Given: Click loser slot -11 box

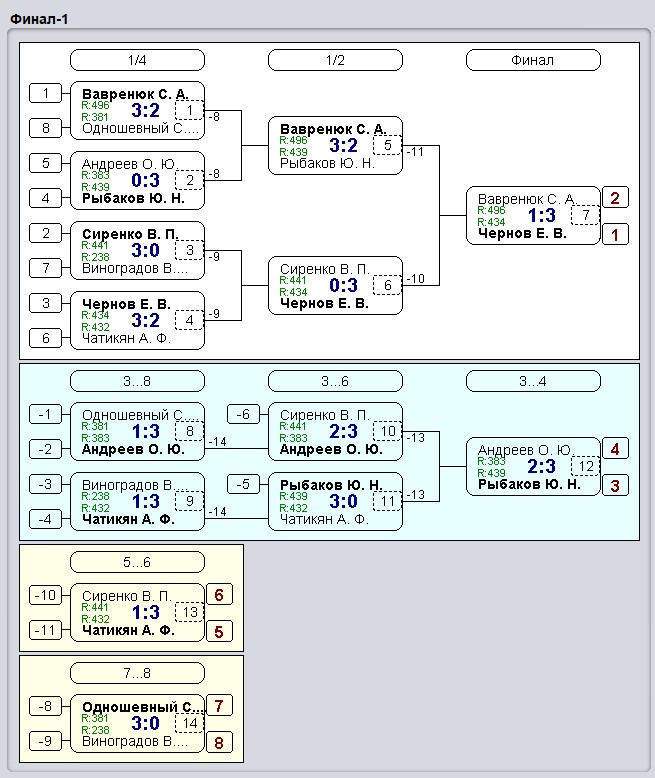Looking at the screenshot, I should tap(46, 630).
